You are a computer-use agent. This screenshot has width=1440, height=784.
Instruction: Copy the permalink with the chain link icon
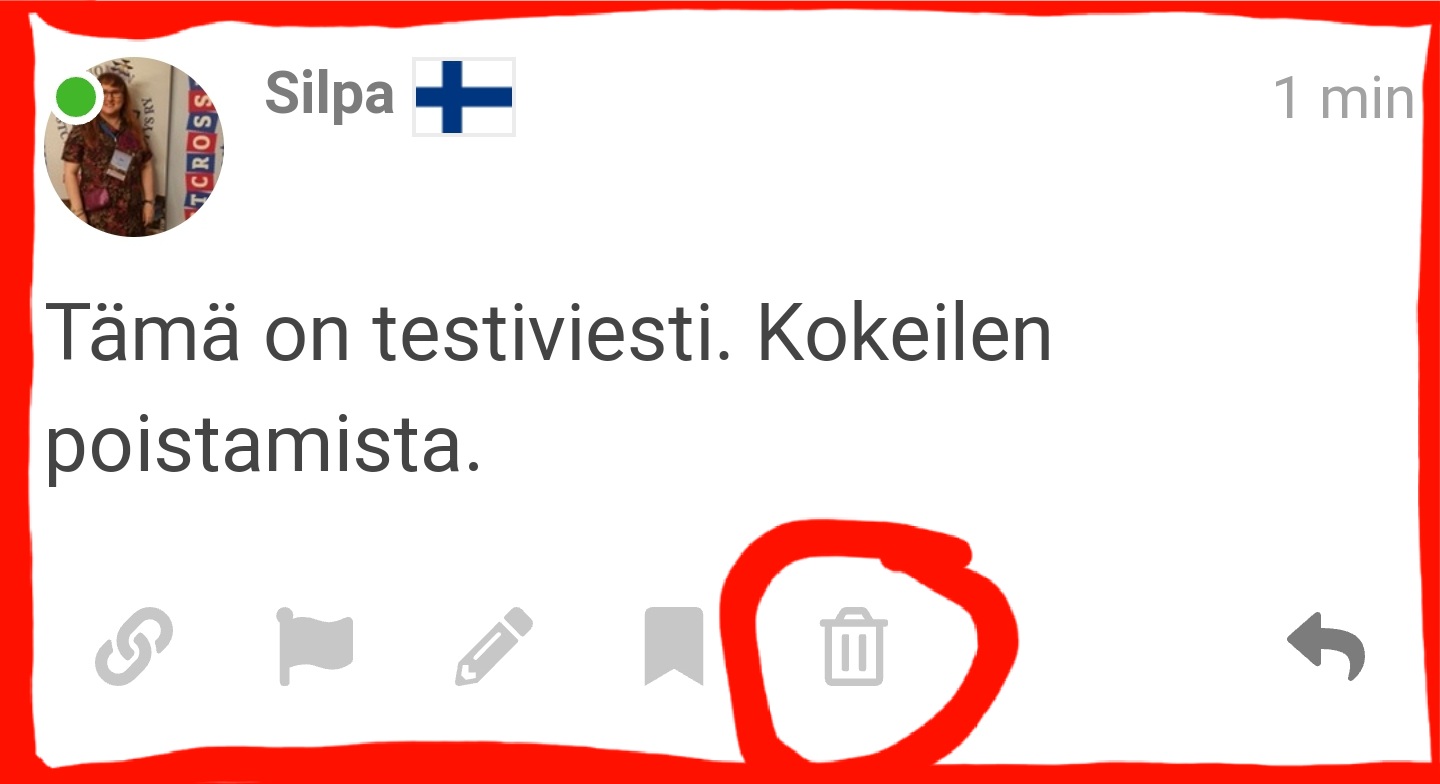pos(134,648)
